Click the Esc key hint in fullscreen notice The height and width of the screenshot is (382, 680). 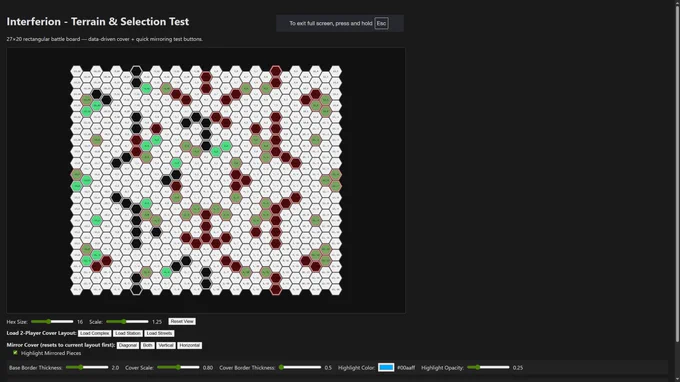(381, 23)
